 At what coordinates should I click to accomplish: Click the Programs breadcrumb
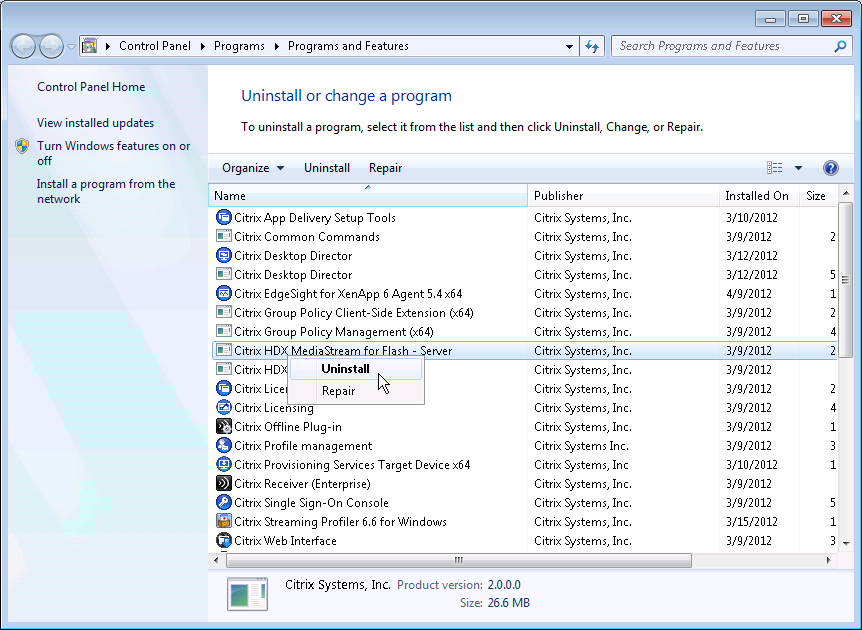click(x=239, y=46)
